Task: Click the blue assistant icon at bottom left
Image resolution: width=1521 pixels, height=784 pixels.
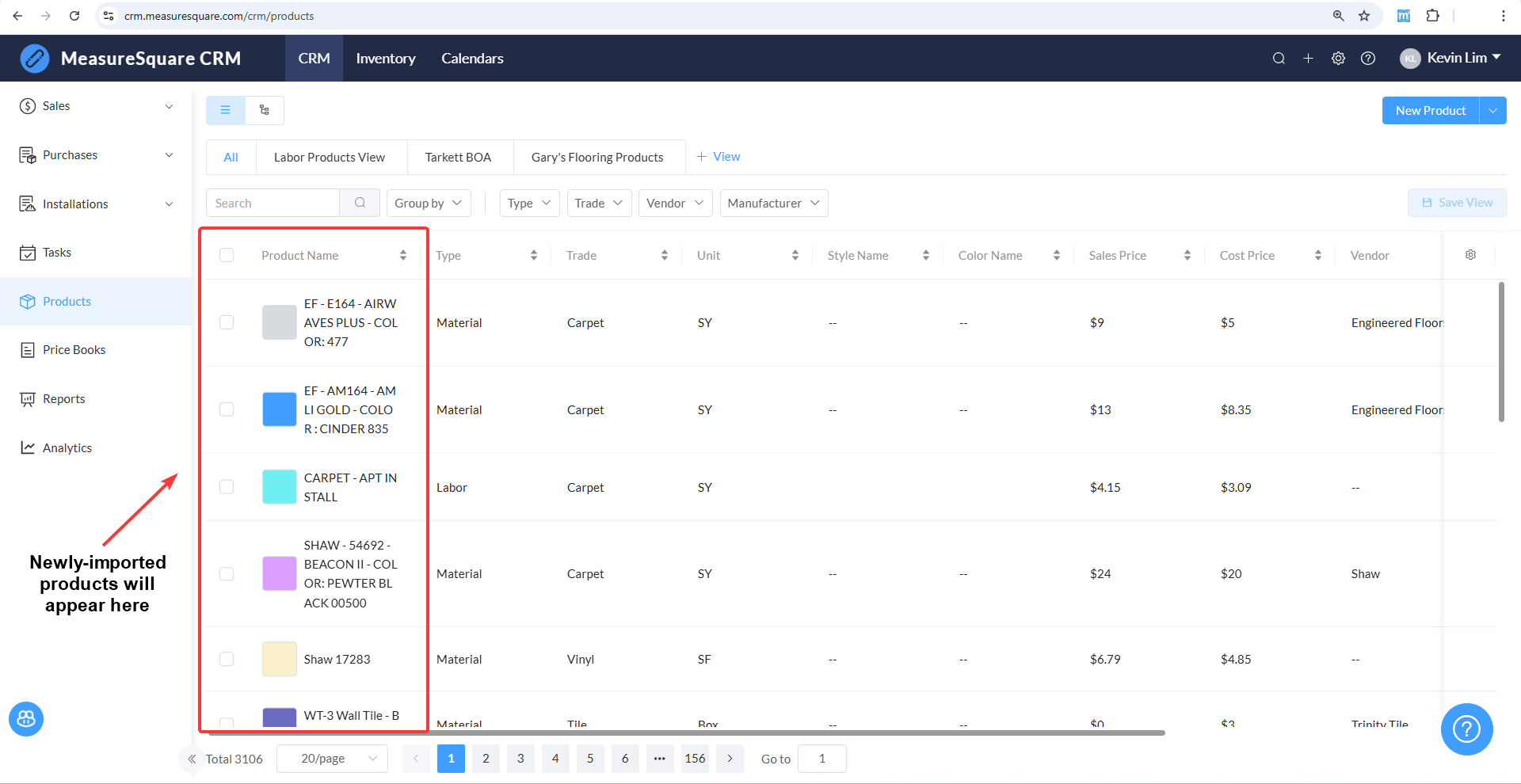Action: (x=26, y=719)
